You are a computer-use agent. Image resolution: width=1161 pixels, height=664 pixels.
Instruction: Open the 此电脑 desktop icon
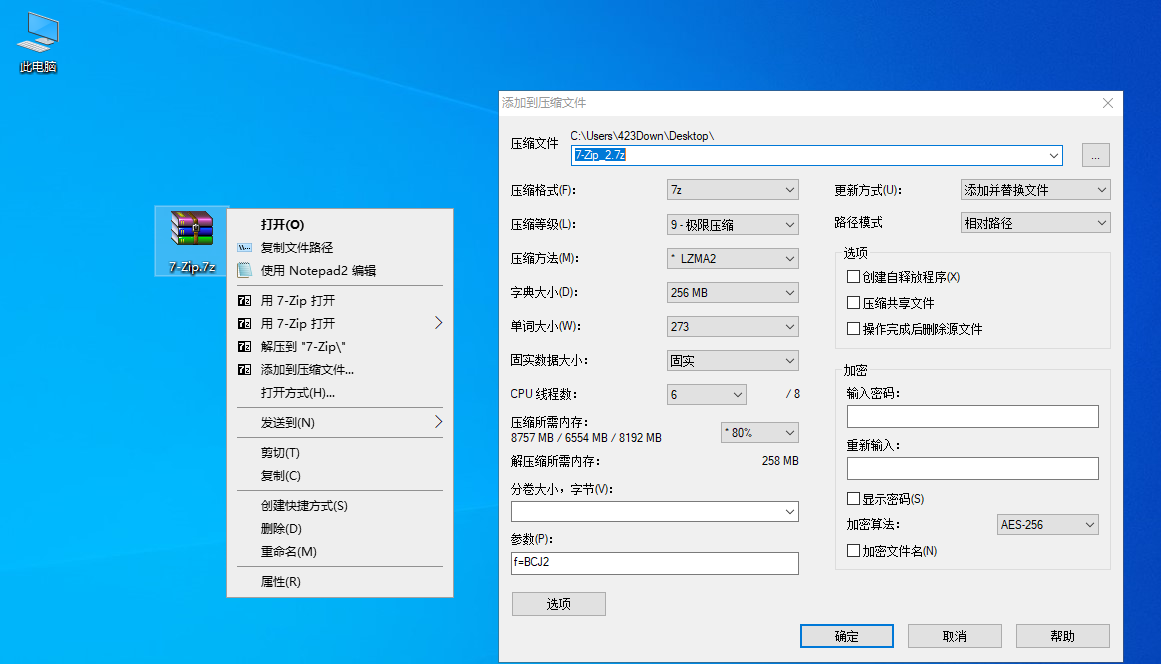pyautogui.click(x=38, y=40)
